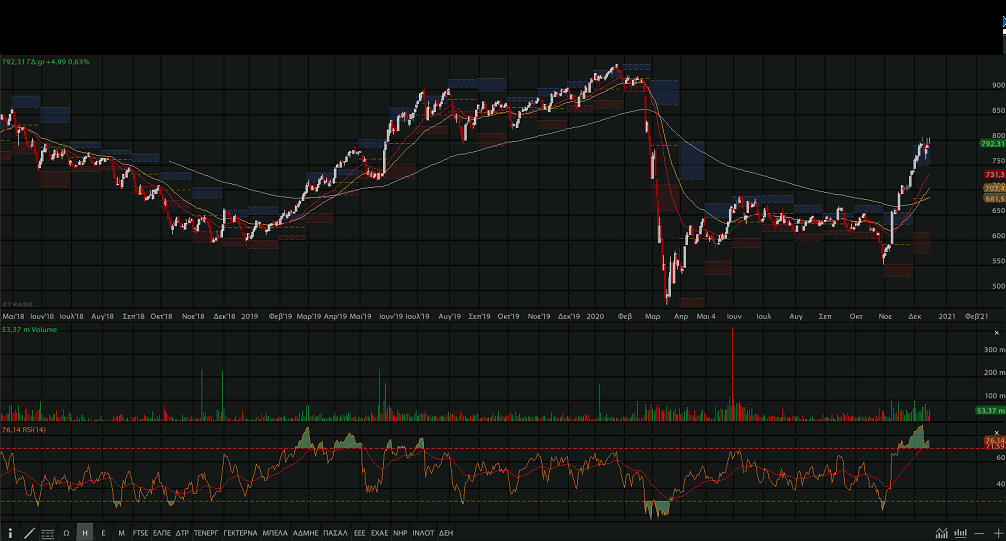Image resolution: width=1006 pixels, height=541 pixels.
Task: Switch to the Ε (weekly) timeframe
Action: coord(103,533)
